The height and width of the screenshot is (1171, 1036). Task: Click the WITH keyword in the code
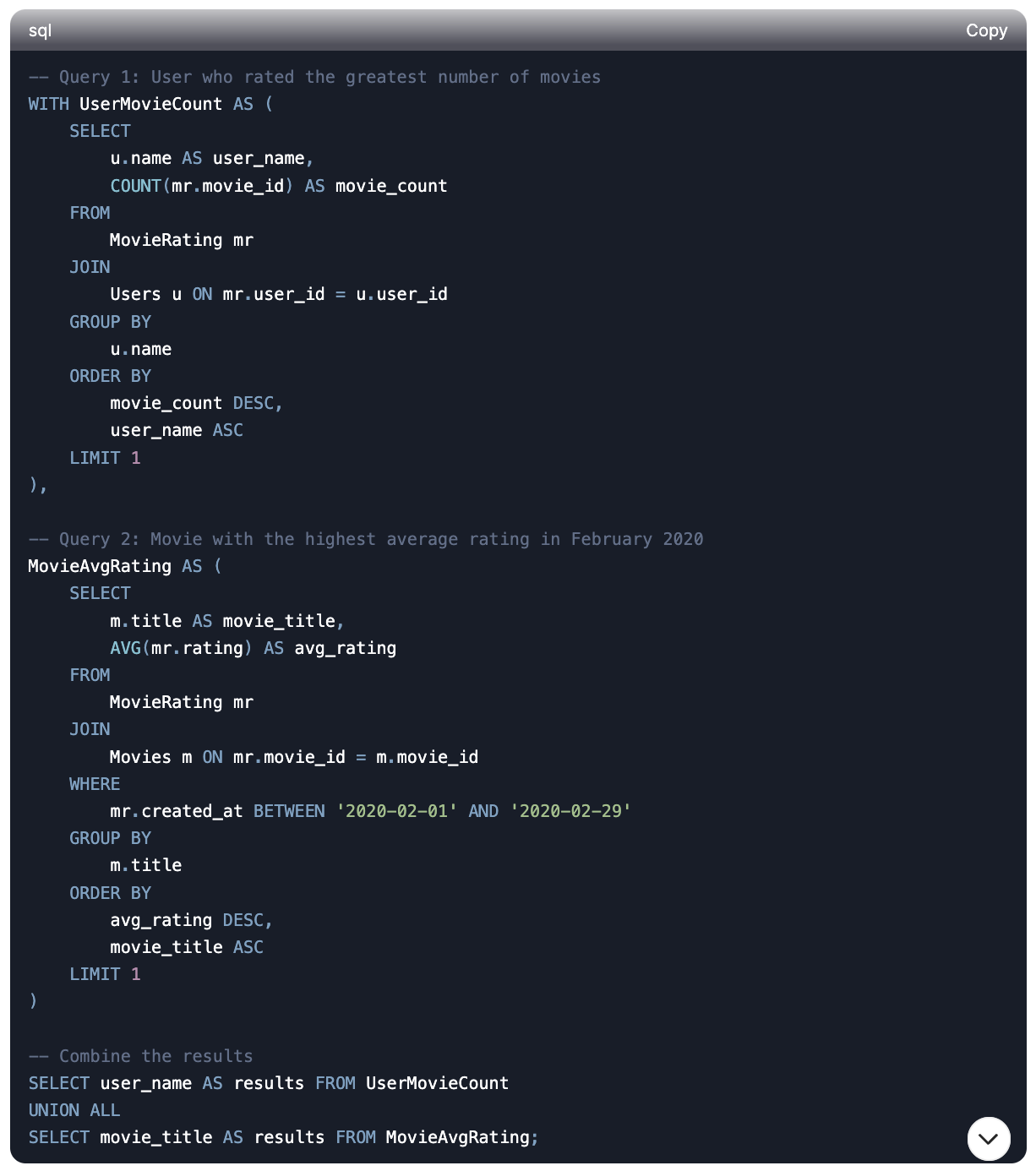tap(48, 104)
